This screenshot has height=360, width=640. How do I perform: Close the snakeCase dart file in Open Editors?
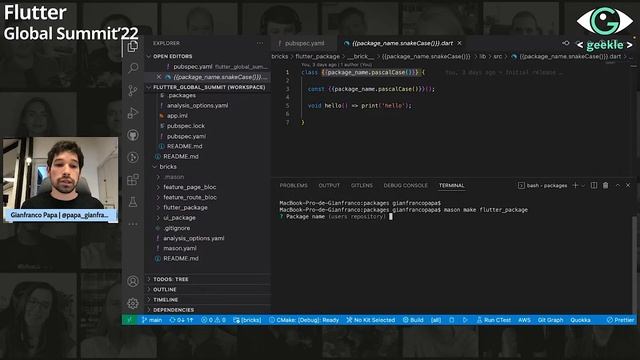tap(159, 77)
